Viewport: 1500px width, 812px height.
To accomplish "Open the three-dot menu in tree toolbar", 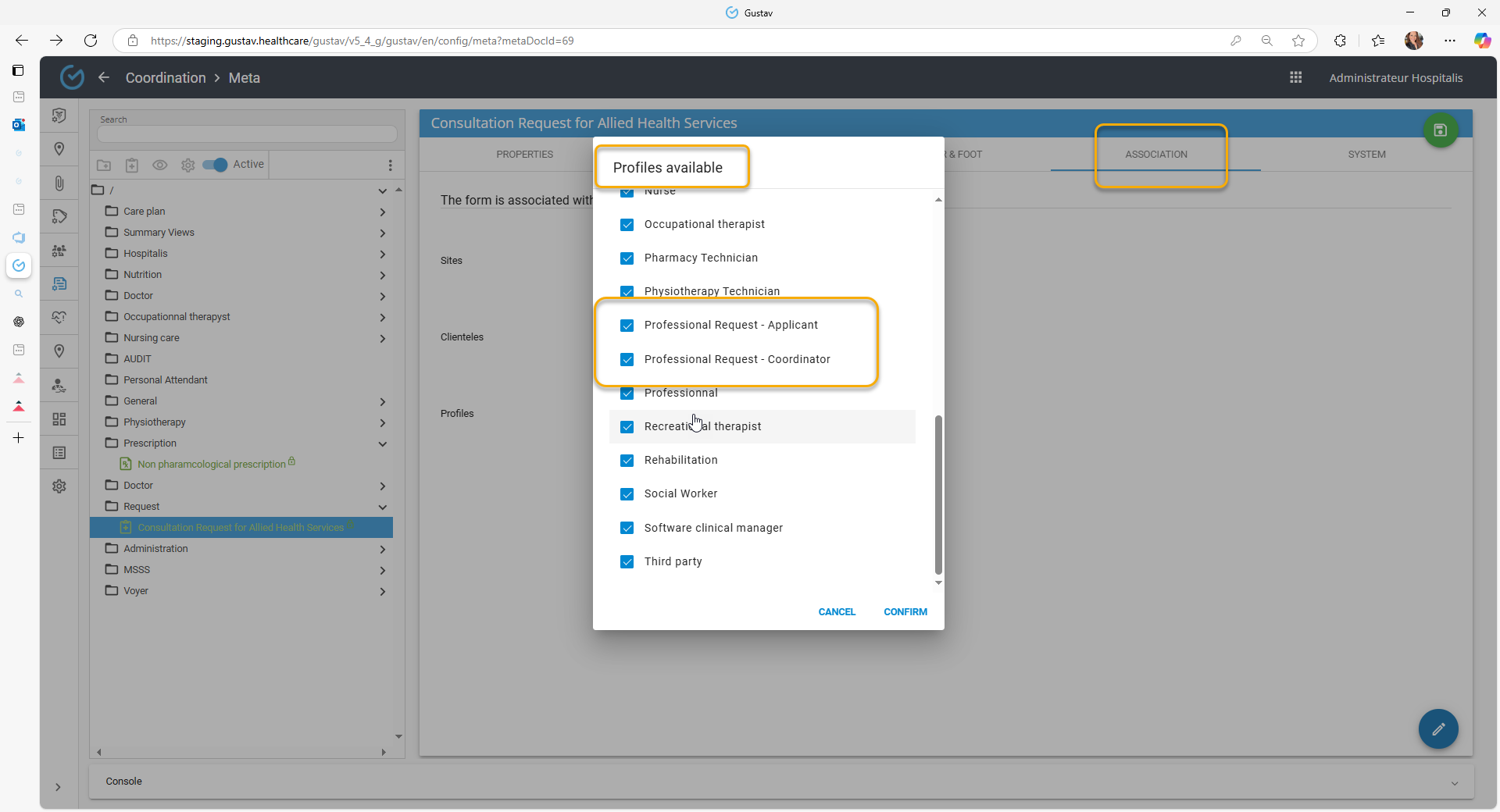I will click(390, 165).
